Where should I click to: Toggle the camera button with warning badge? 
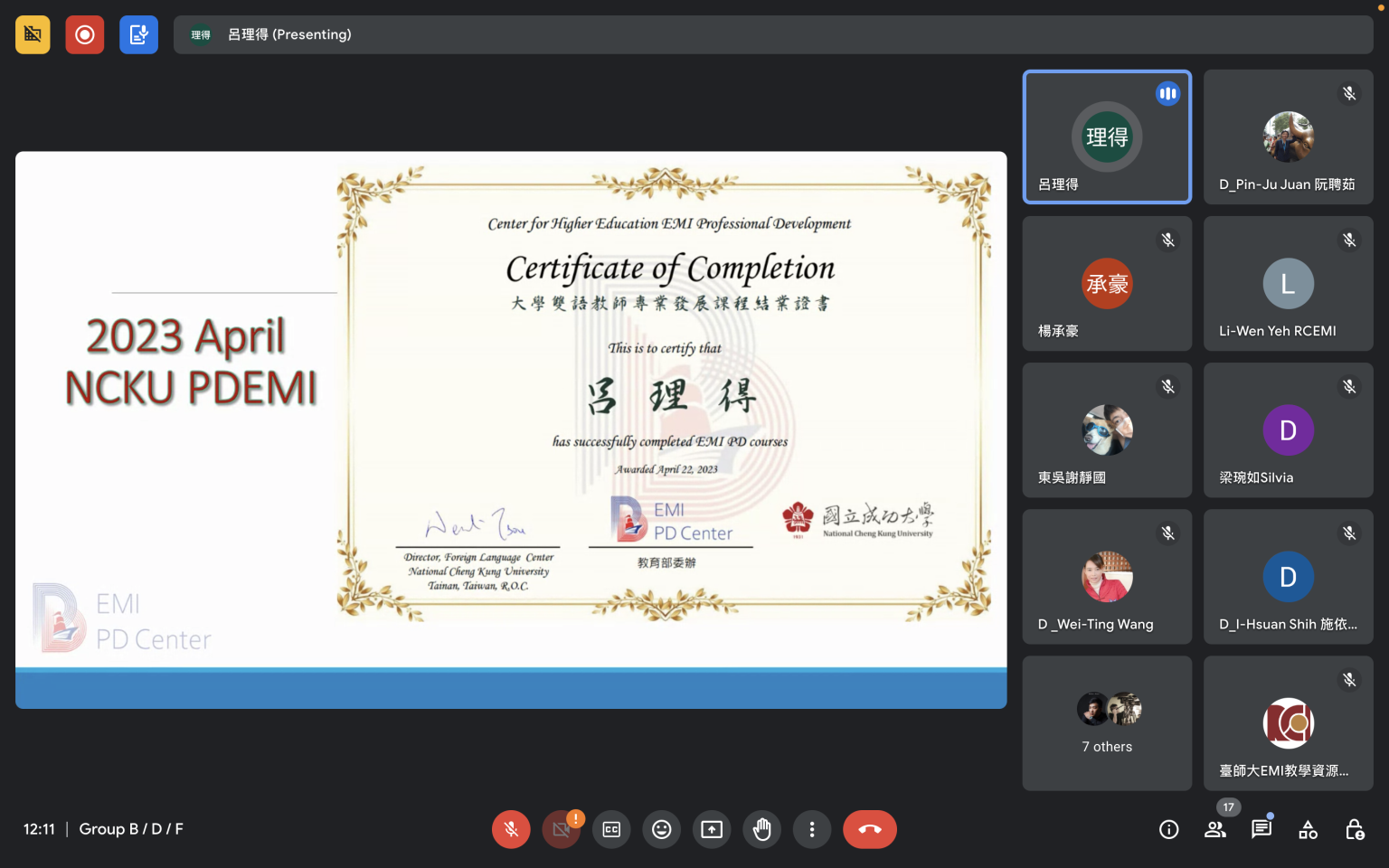(562, 829)
